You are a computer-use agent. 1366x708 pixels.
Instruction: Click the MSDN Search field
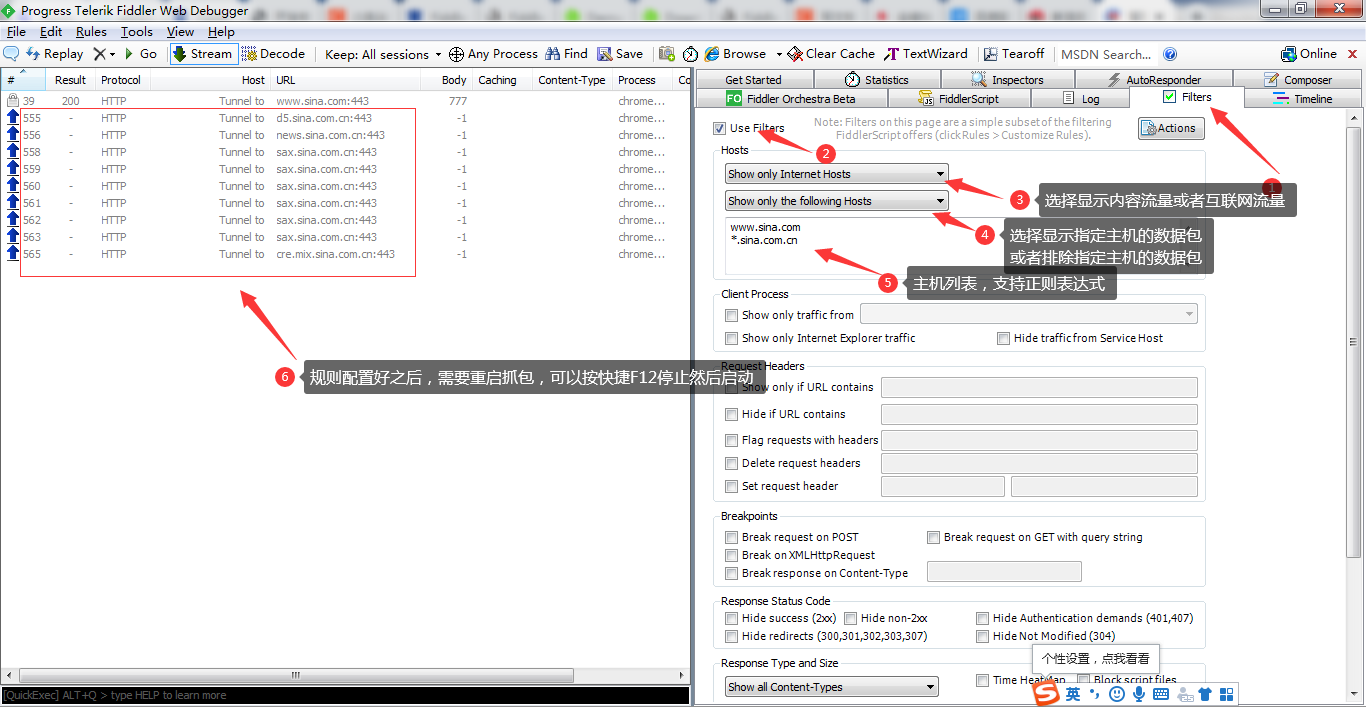(x=1105, y=54)
